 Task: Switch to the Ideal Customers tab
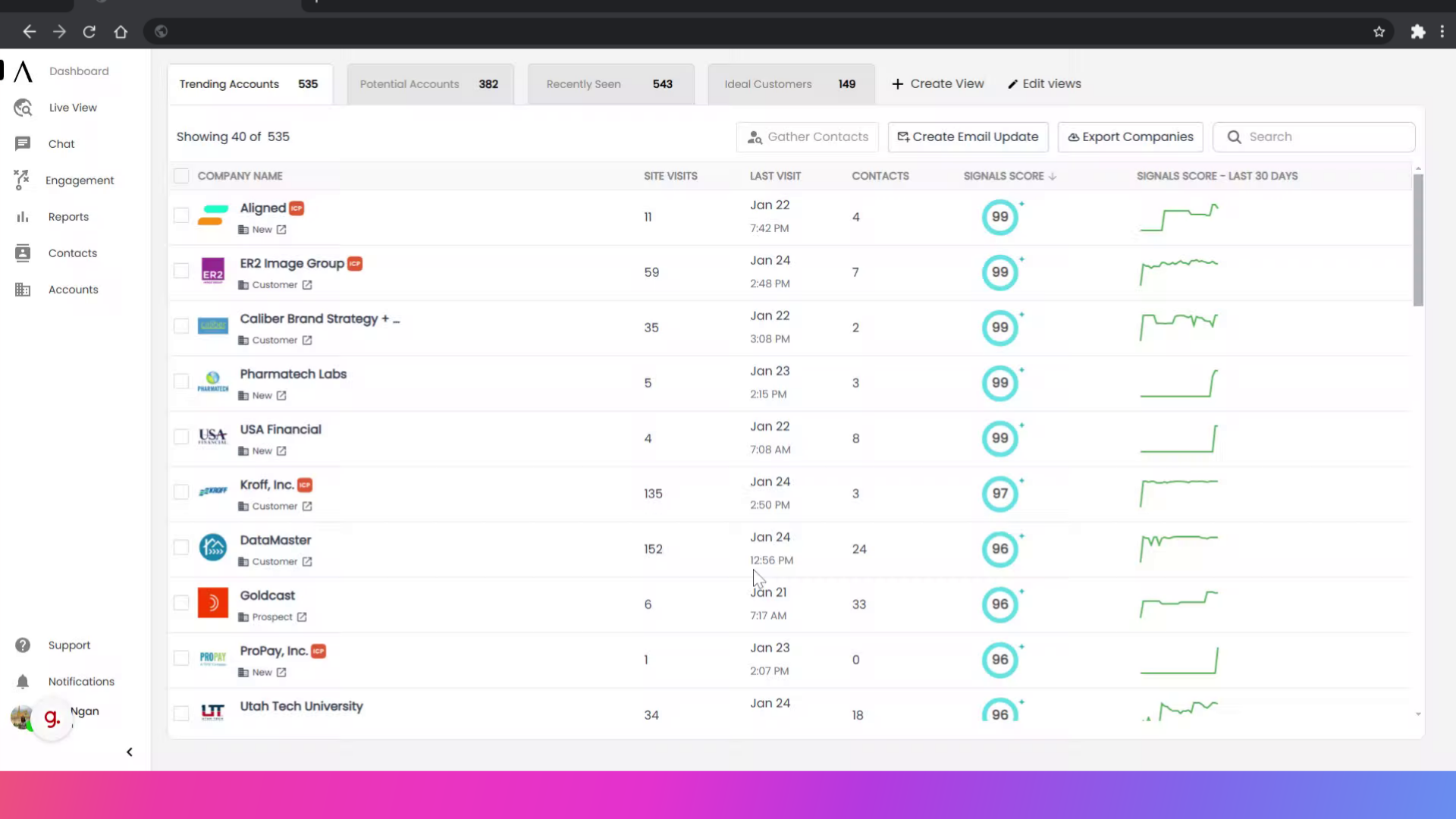coord(791,84)
